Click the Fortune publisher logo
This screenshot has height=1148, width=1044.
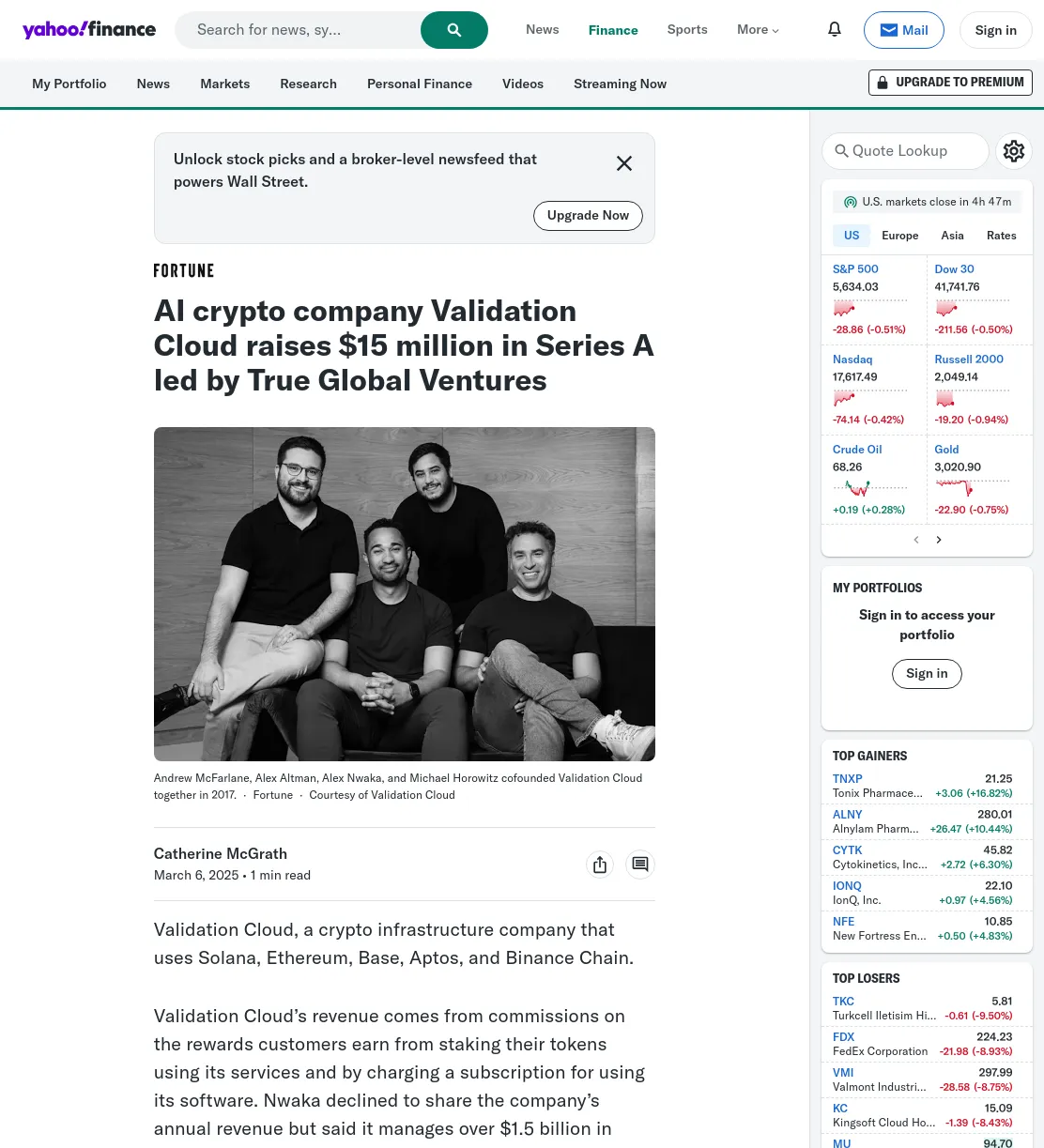pyautogui.click(x=184, y=270)
